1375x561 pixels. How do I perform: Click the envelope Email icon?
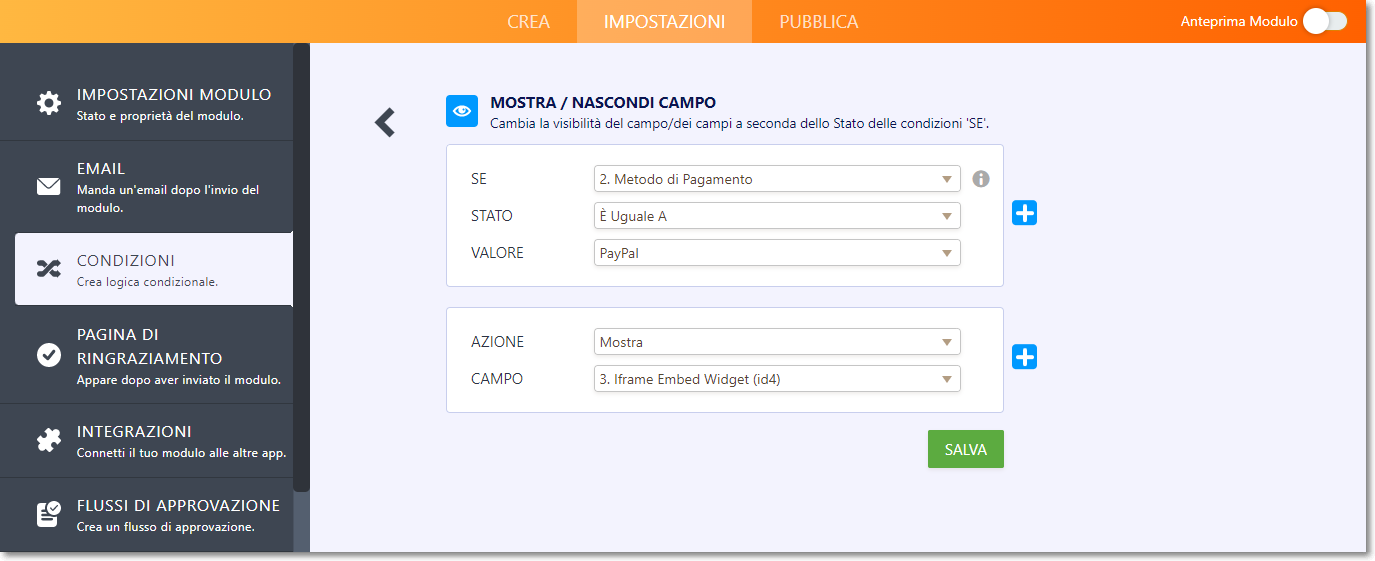click(48, 186)
